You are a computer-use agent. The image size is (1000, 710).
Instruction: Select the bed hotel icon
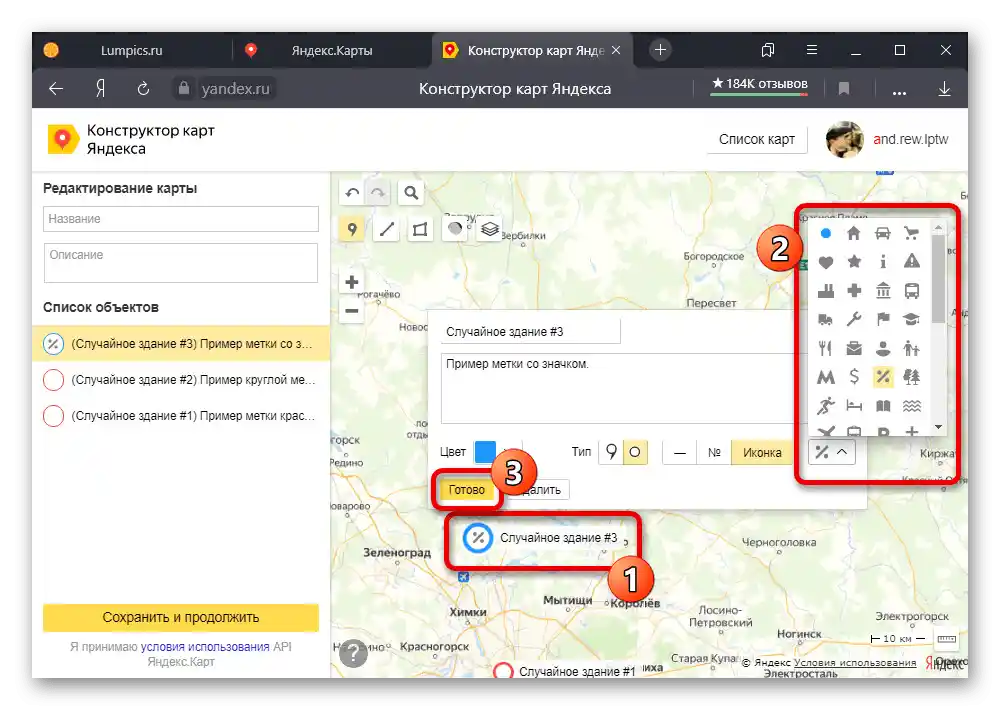coord(854,406)
